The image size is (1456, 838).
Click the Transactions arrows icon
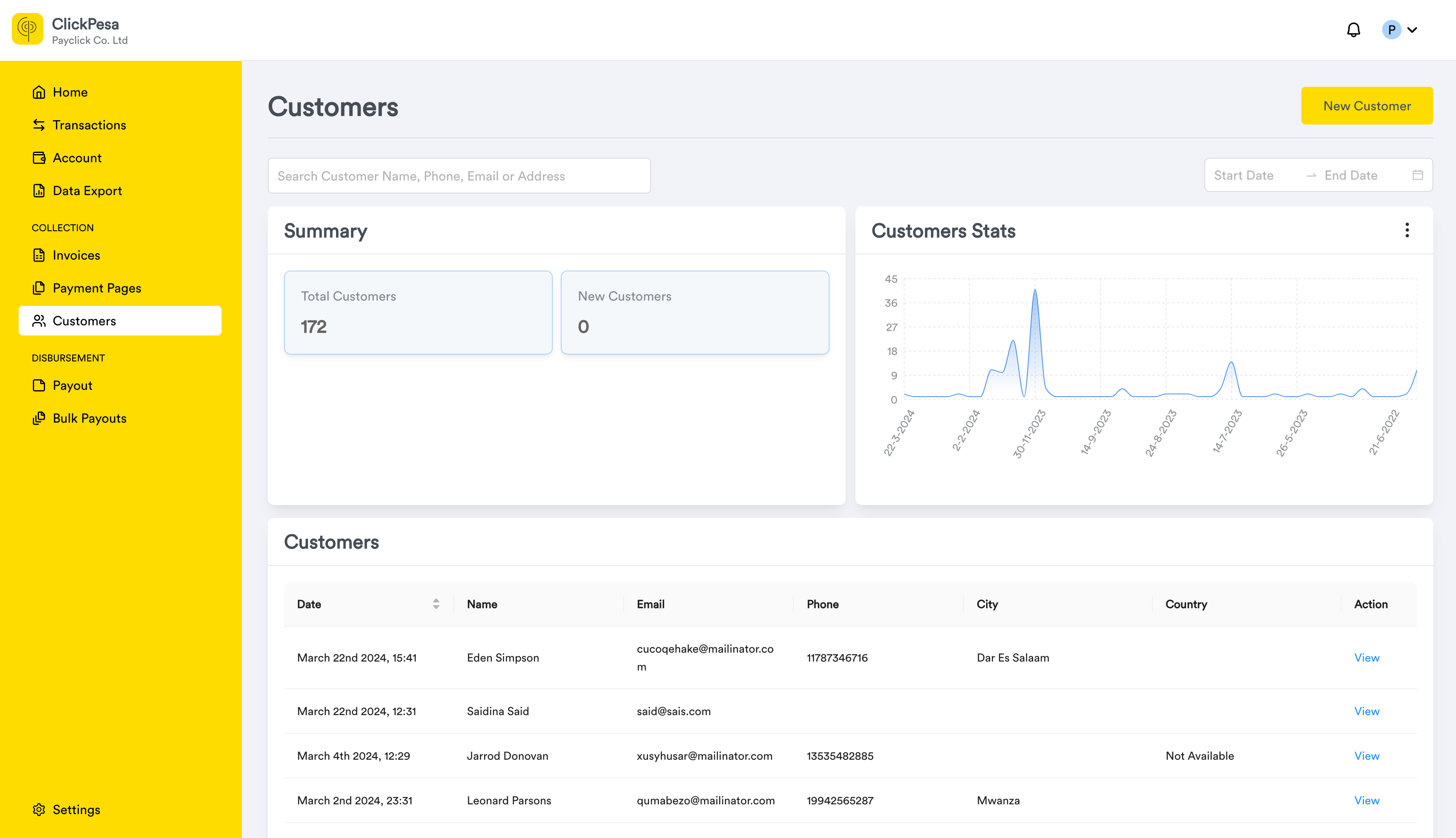[39, 125]
